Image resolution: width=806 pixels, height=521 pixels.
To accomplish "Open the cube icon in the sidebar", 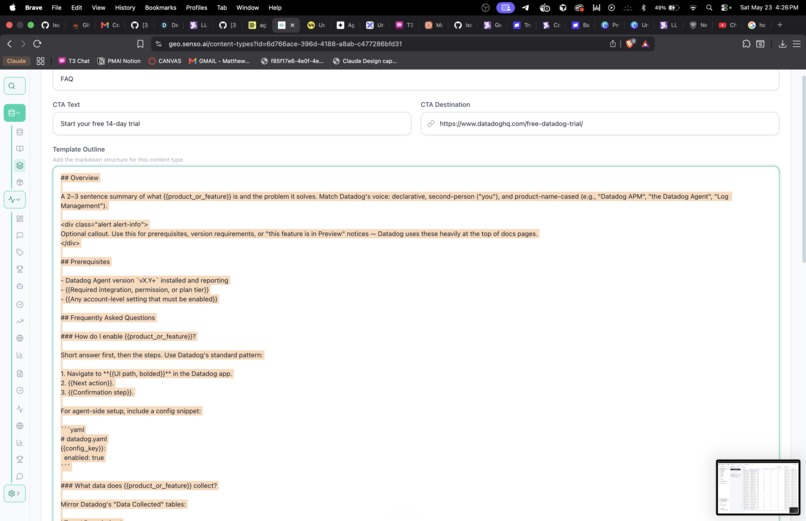I will coord(20,182).
